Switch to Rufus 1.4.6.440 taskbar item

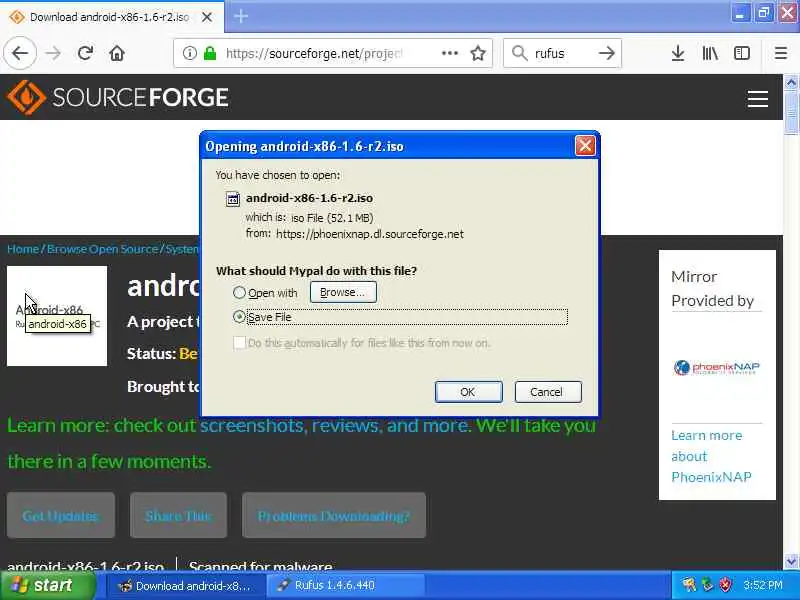tap(345, 586)
